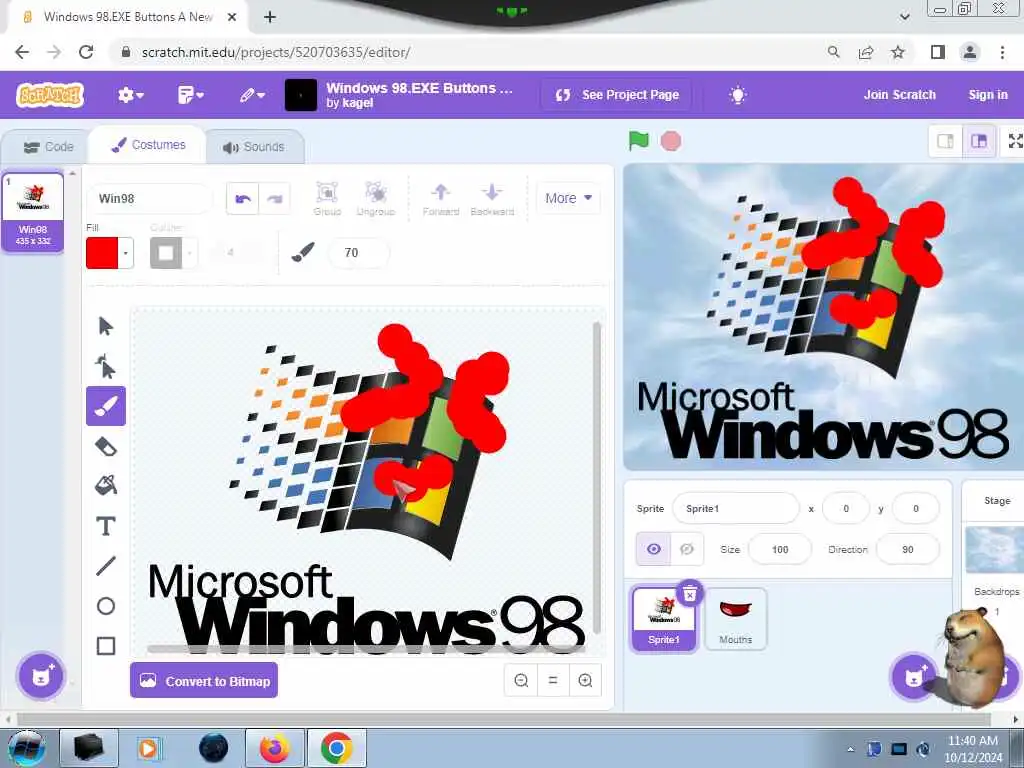Screen dimensions: 1024x768
Task: Click the redo arrow button
Action: [x=274, y=199]
